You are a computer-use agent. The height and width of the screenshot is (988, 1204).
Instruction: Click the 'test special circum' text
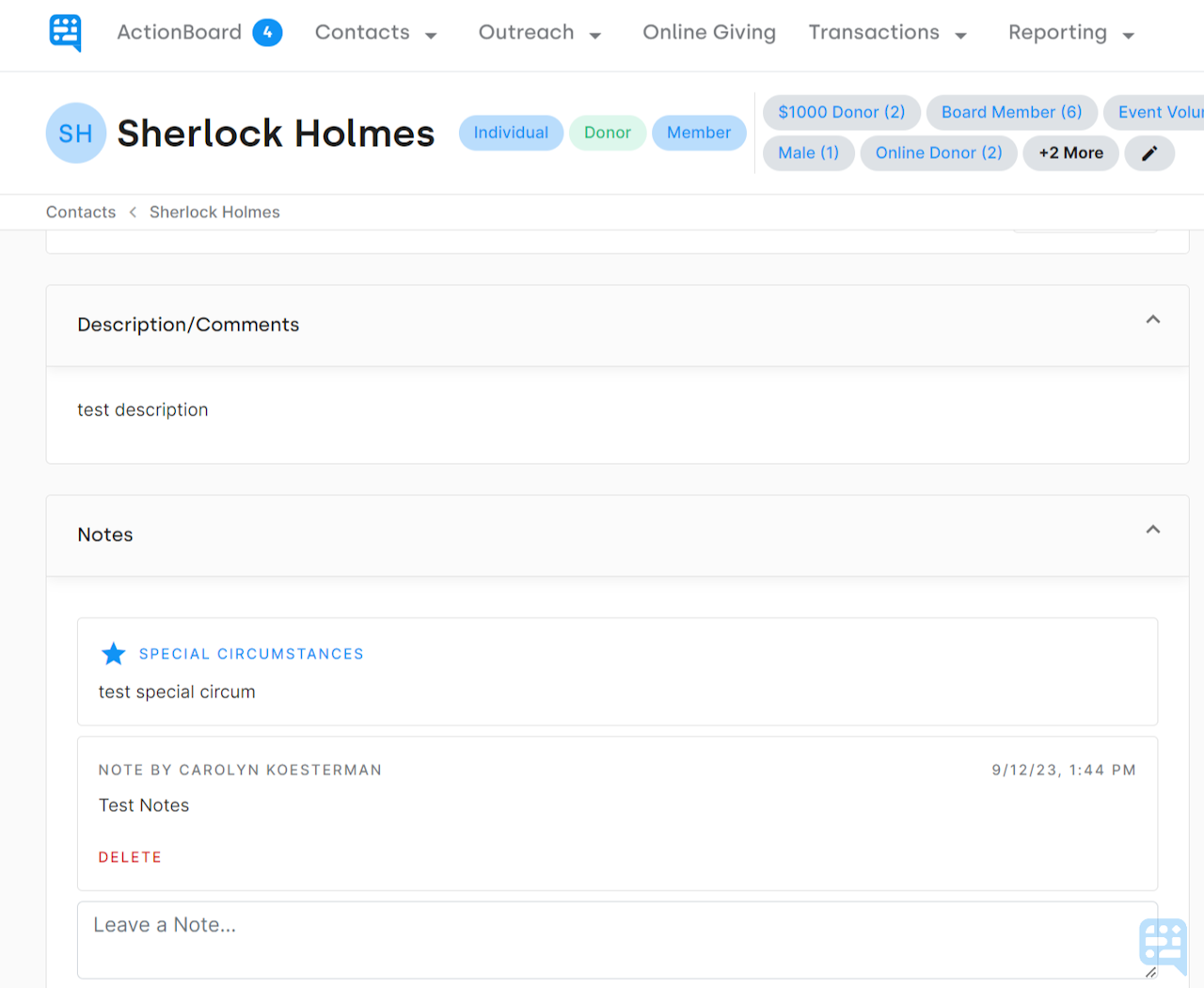tap(177, 693)
